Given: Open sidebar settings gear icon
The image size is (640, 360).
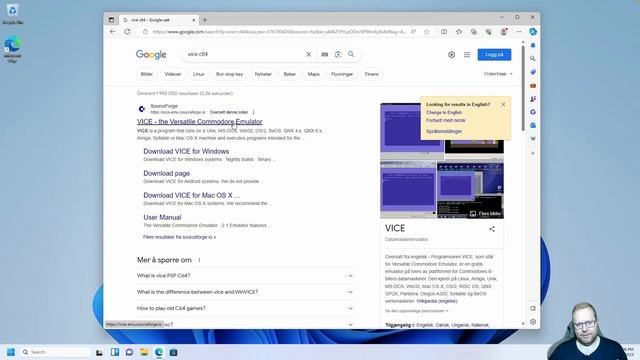Looking at the screenshot, I should click(x=533, y=322).
